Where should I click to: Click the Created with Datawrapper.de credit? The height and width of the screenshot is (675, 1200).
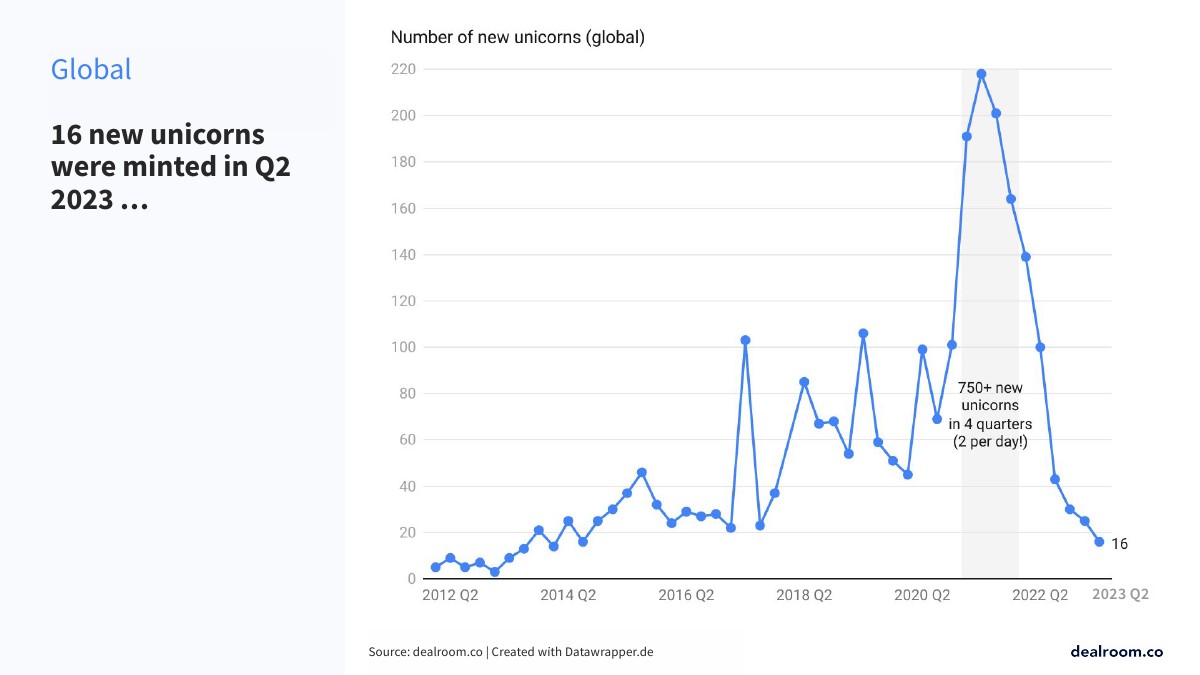click(572, 652)
